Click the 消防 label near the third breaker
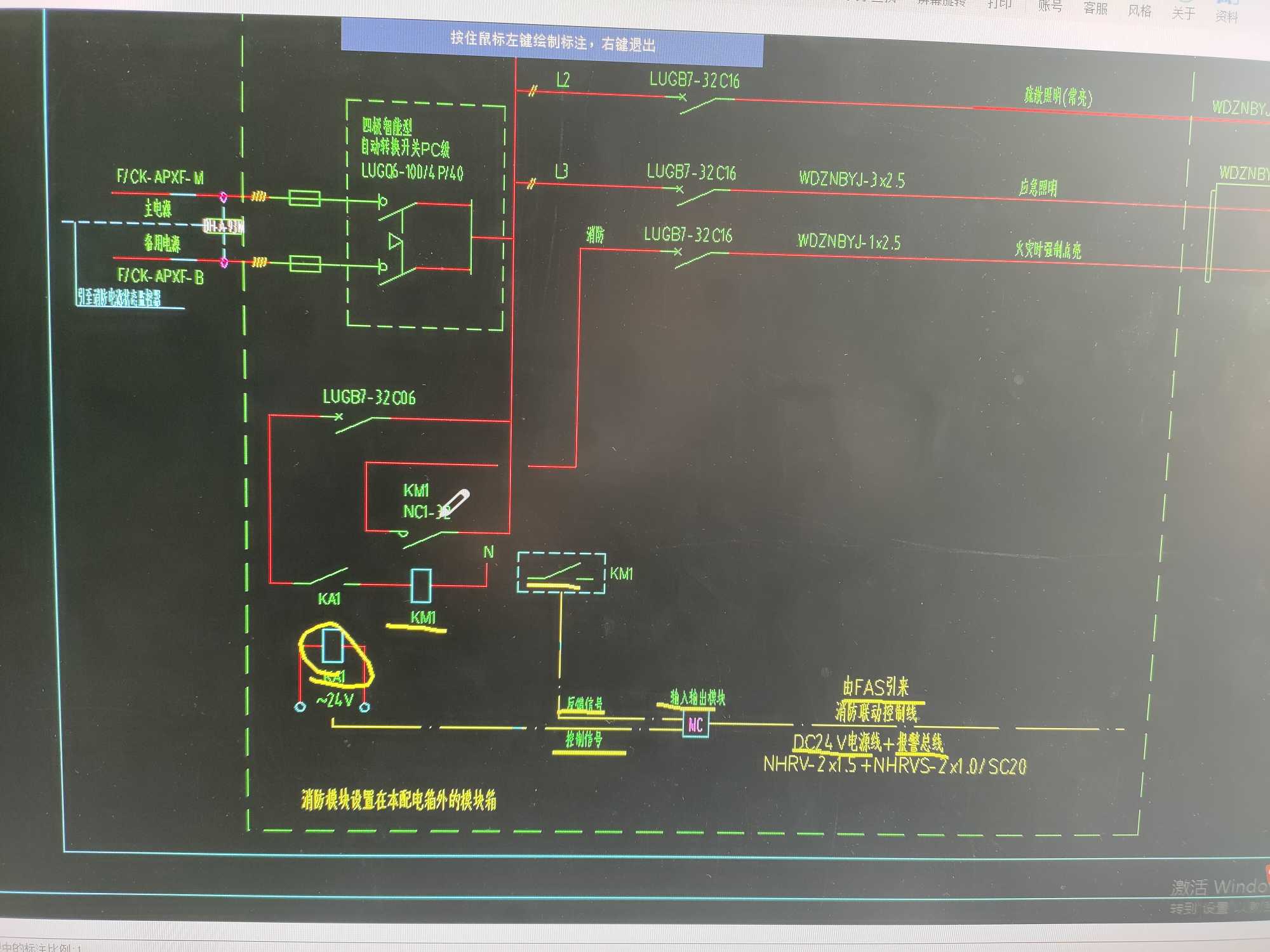 click(595, 235)
